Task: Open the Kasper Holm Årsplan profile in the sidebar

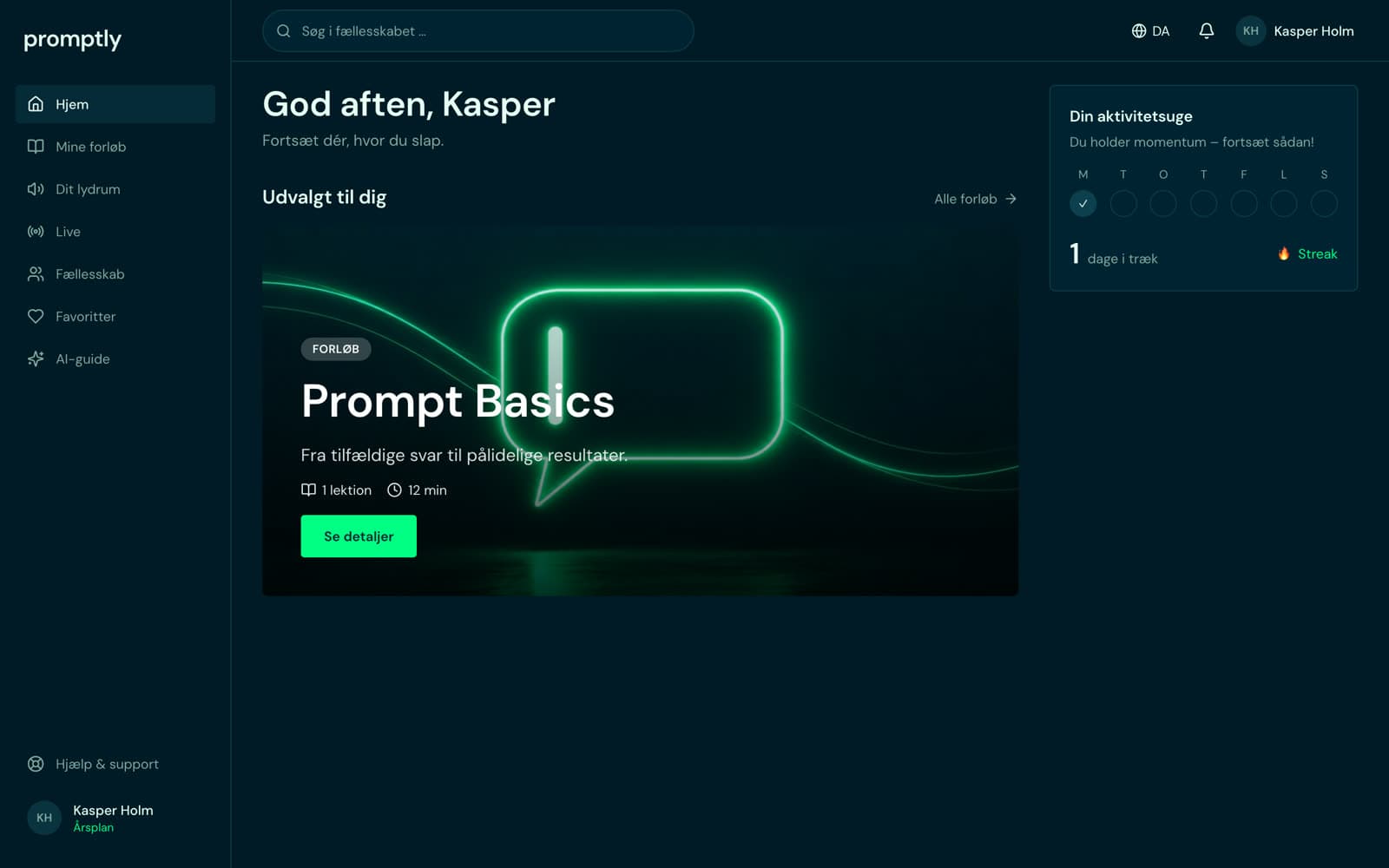Action: click(115, 818)
